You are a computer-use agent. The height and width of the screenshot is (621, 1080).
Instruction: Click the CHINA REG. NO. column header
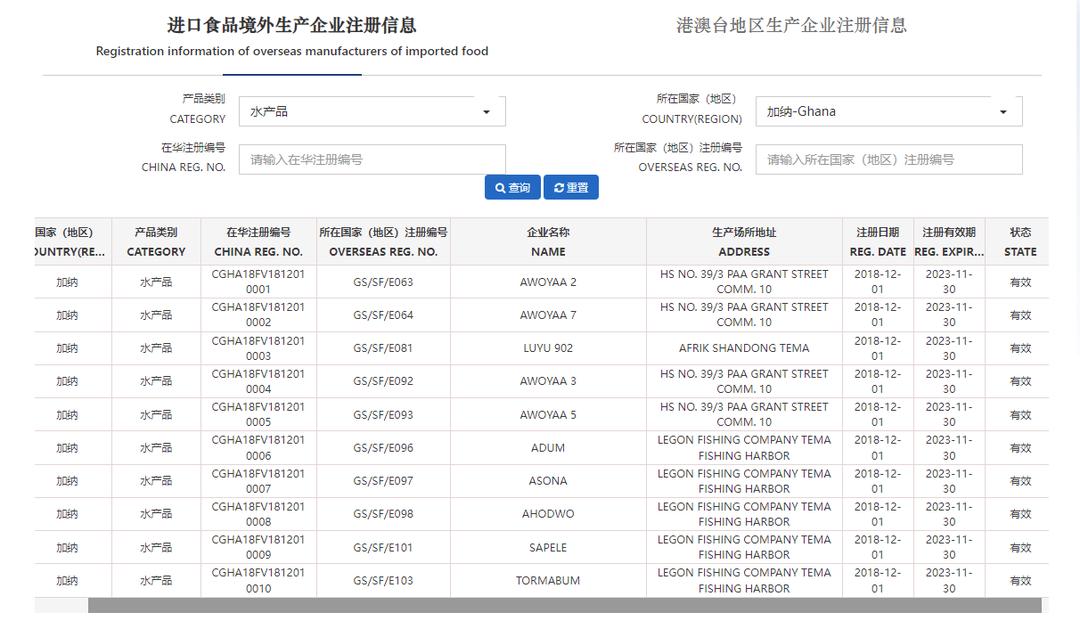click(258, 242)
